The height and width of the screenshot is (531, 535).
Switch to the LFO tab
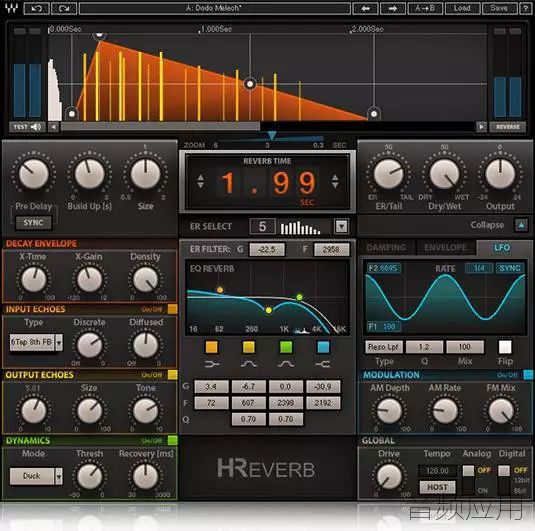(x=502, y=247)
